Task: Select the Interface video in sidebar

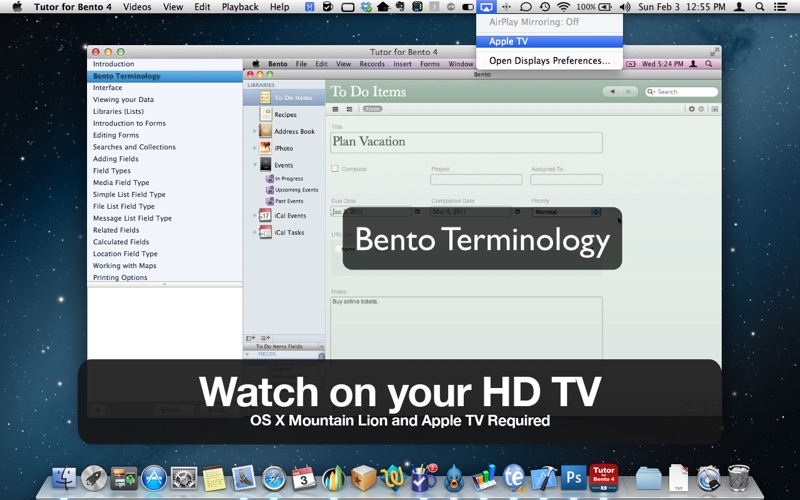Action: coord(164,88)
